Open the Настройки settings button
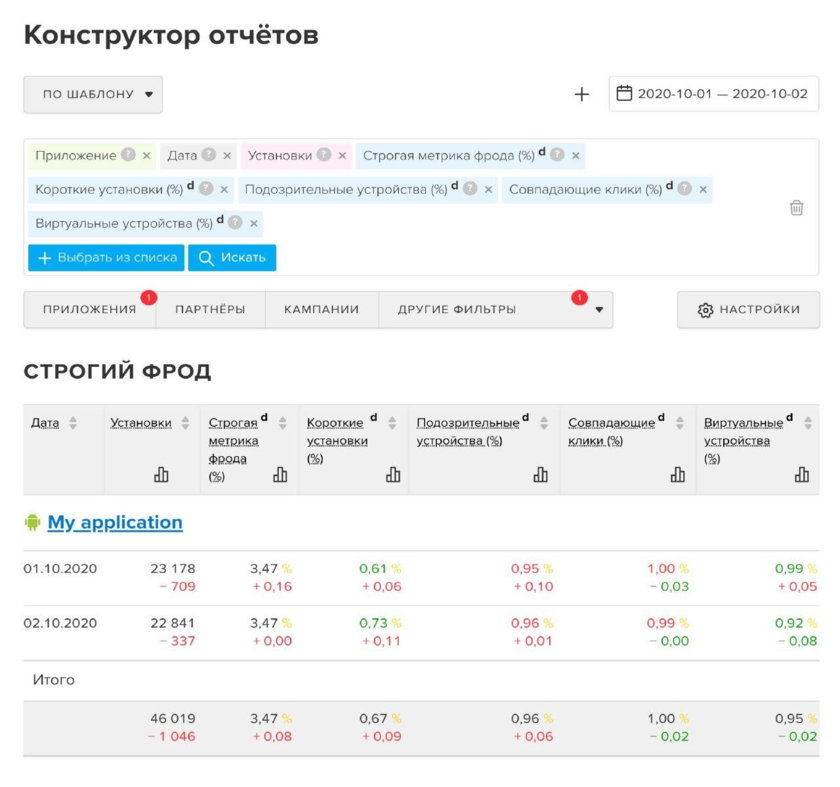The image size is (840, 787). pyautogui.click(x=748, y=310)
